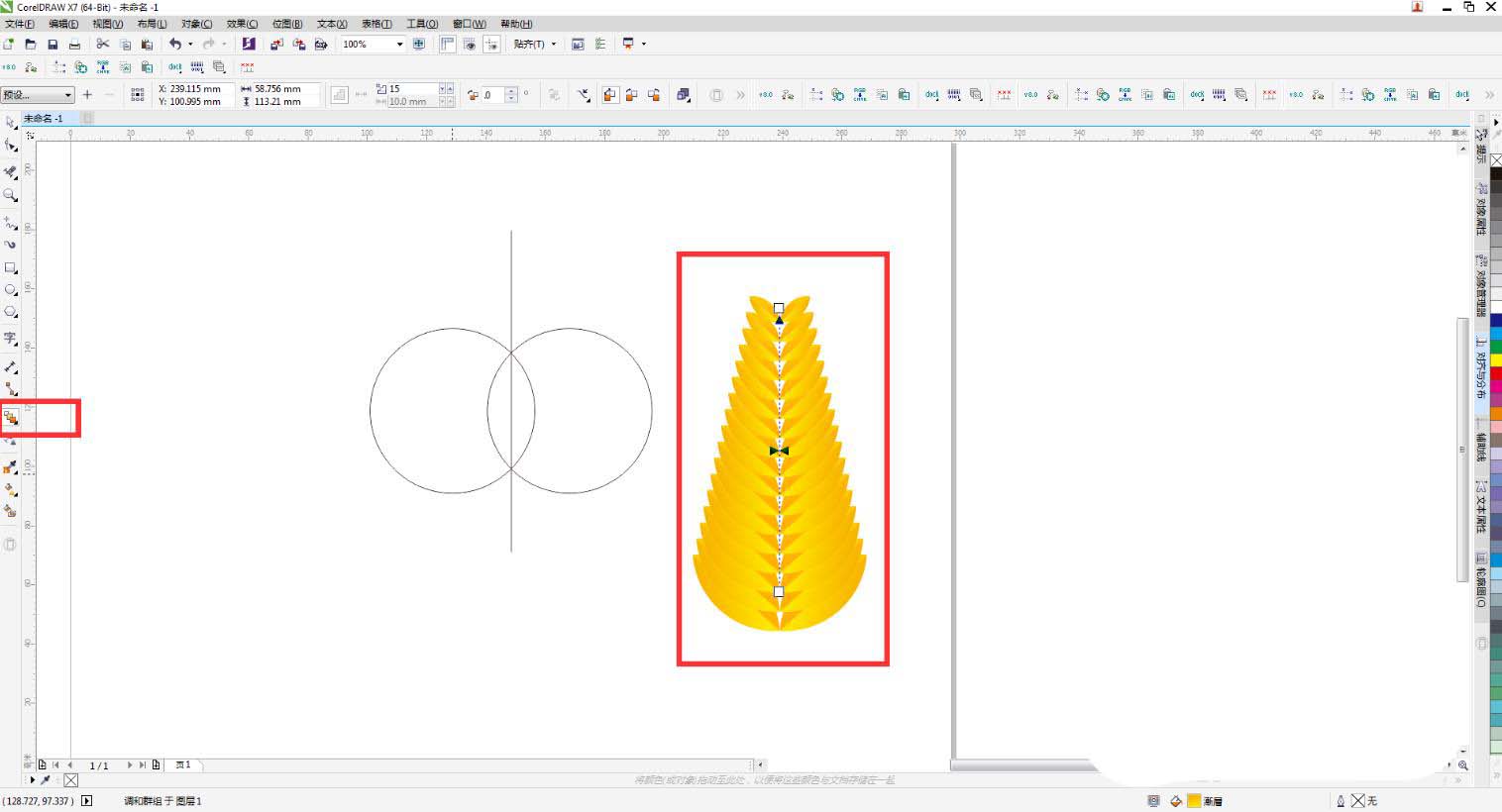The width and height of the screenshot is (1502, 812).
Task: Click the Print icon in the toolbar
Action: [x=74, y=44]
